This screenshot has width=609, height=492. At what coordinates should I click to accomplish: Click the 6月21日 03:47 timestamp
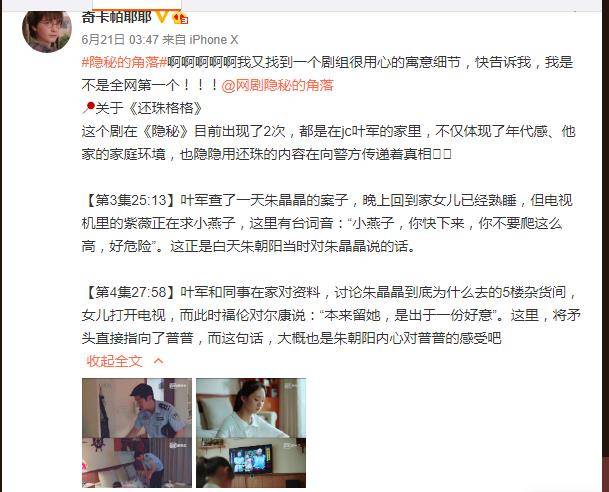tap(120, 40)
